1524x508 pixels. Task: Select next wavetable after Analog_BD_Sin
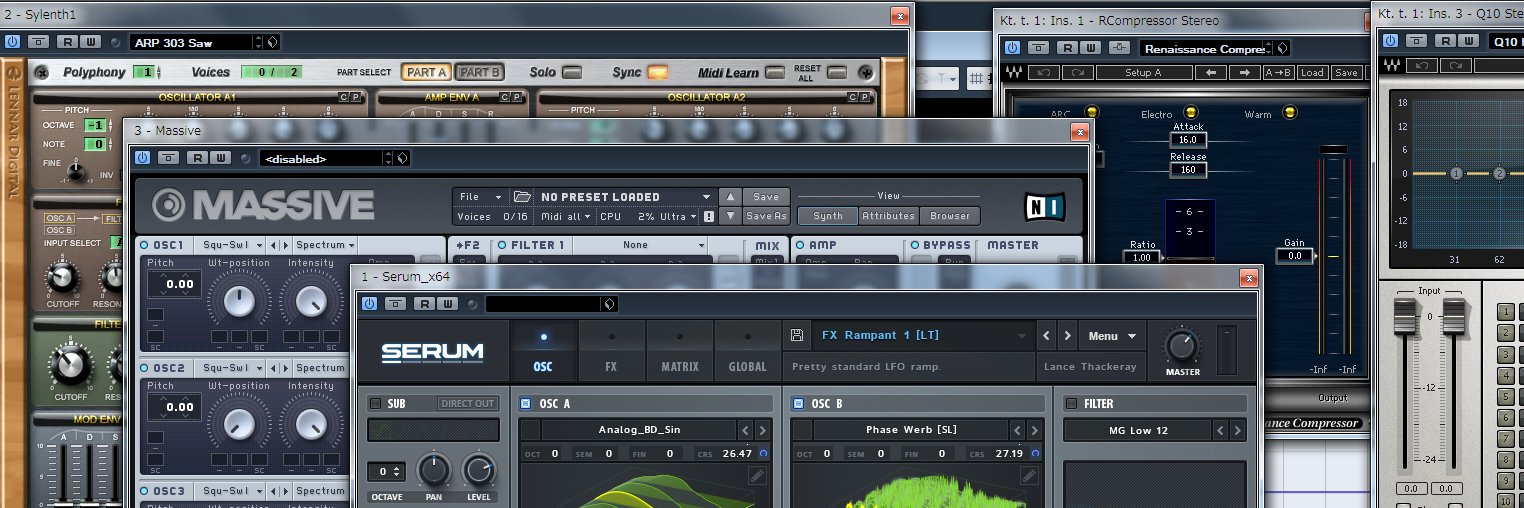763,430
